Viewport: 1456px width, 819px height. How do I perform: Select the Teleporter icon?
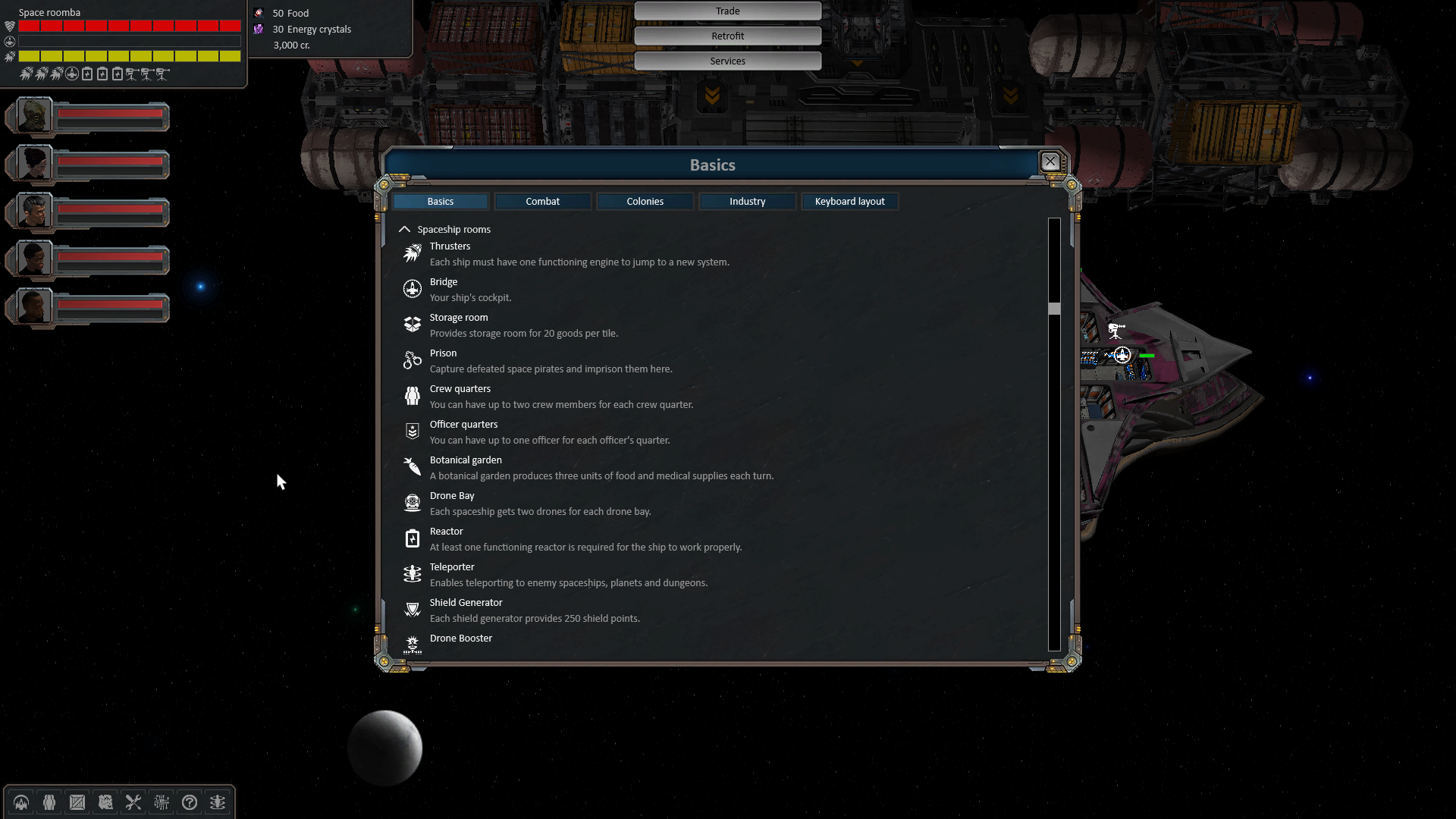412,574
